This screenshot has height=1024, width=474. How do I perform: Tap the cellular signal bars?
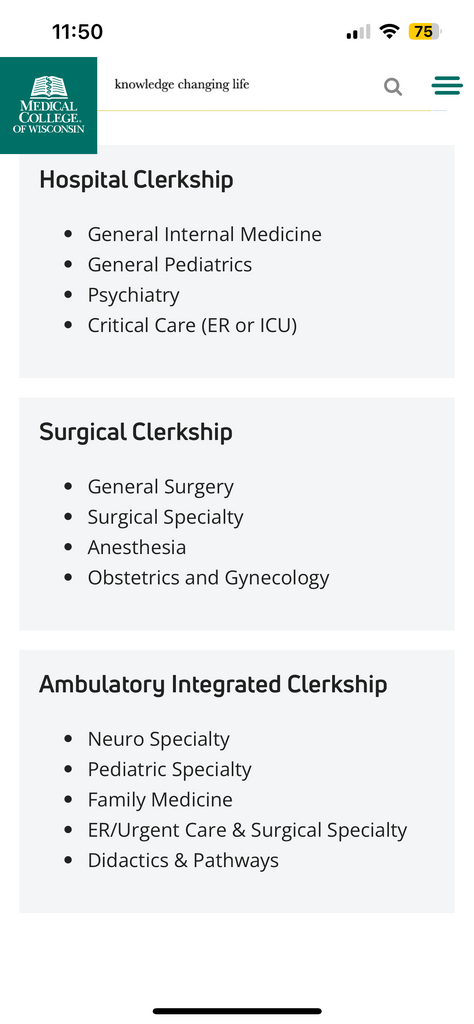(358, 32)
